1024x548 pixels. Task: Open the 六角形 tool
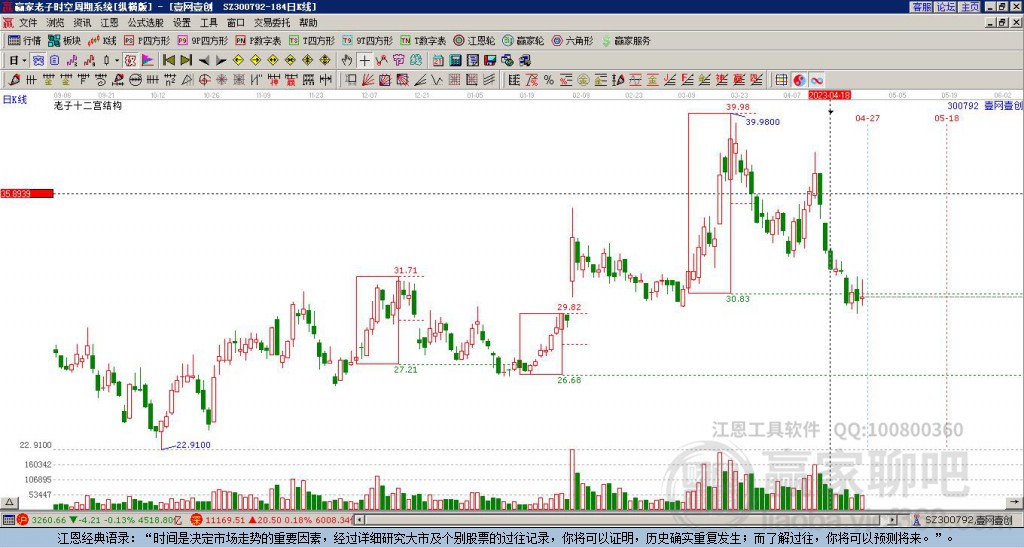(572, 40)
